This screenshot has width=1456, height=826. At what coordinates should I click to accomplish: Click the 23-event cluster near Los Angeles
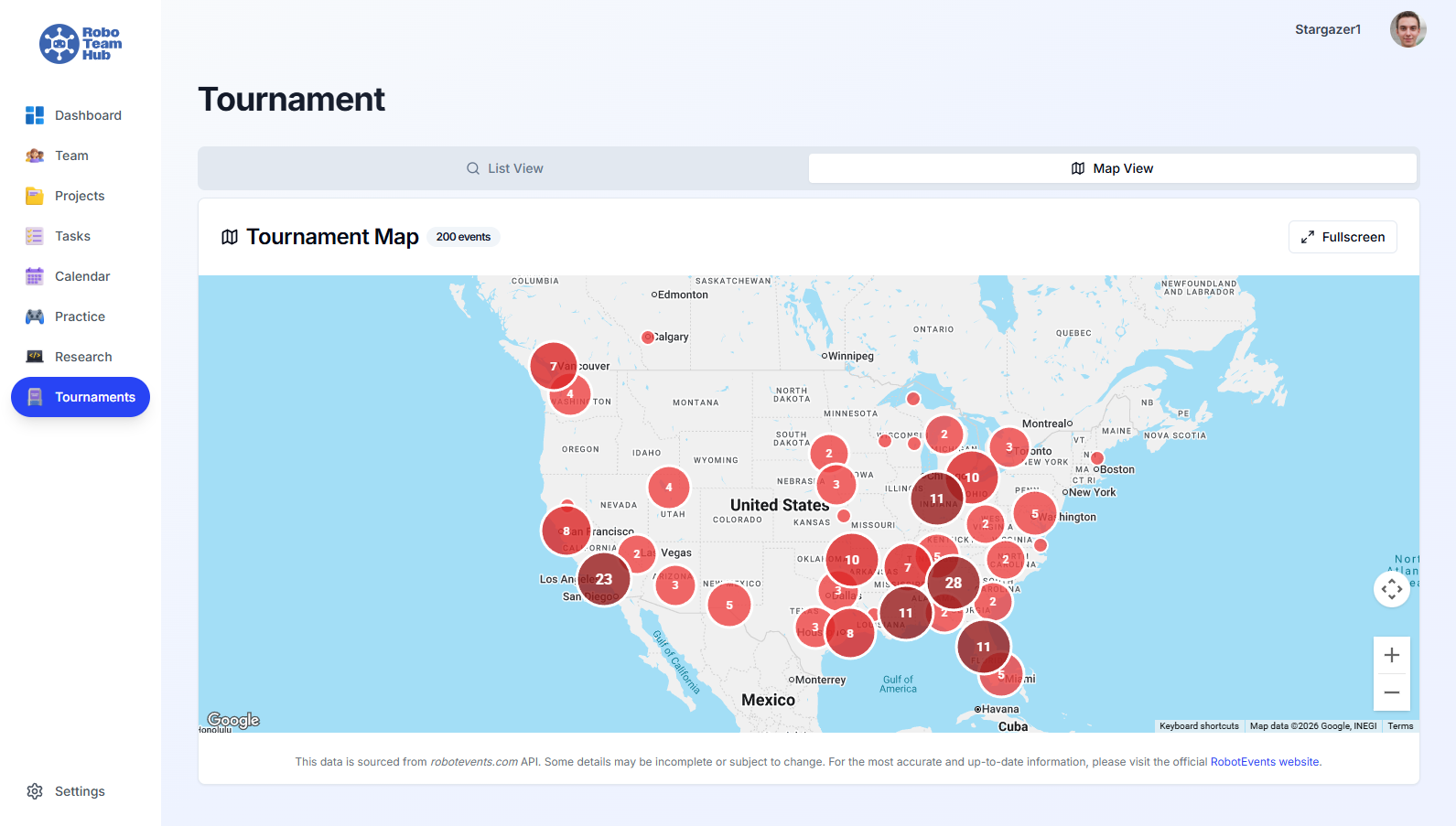(x=603, y=579)
